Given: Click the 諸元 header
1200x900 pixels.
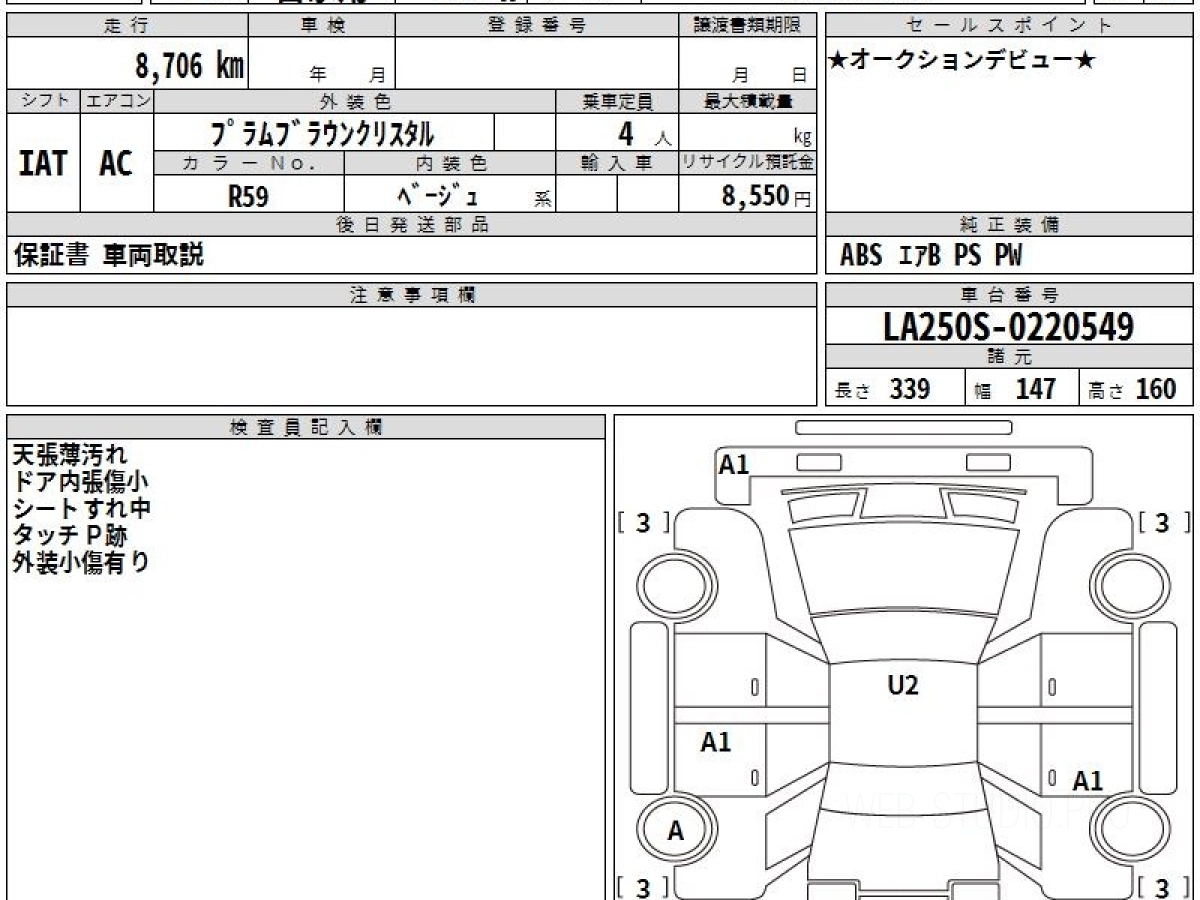Looking at the screenshot, I should pos(1010,357).
